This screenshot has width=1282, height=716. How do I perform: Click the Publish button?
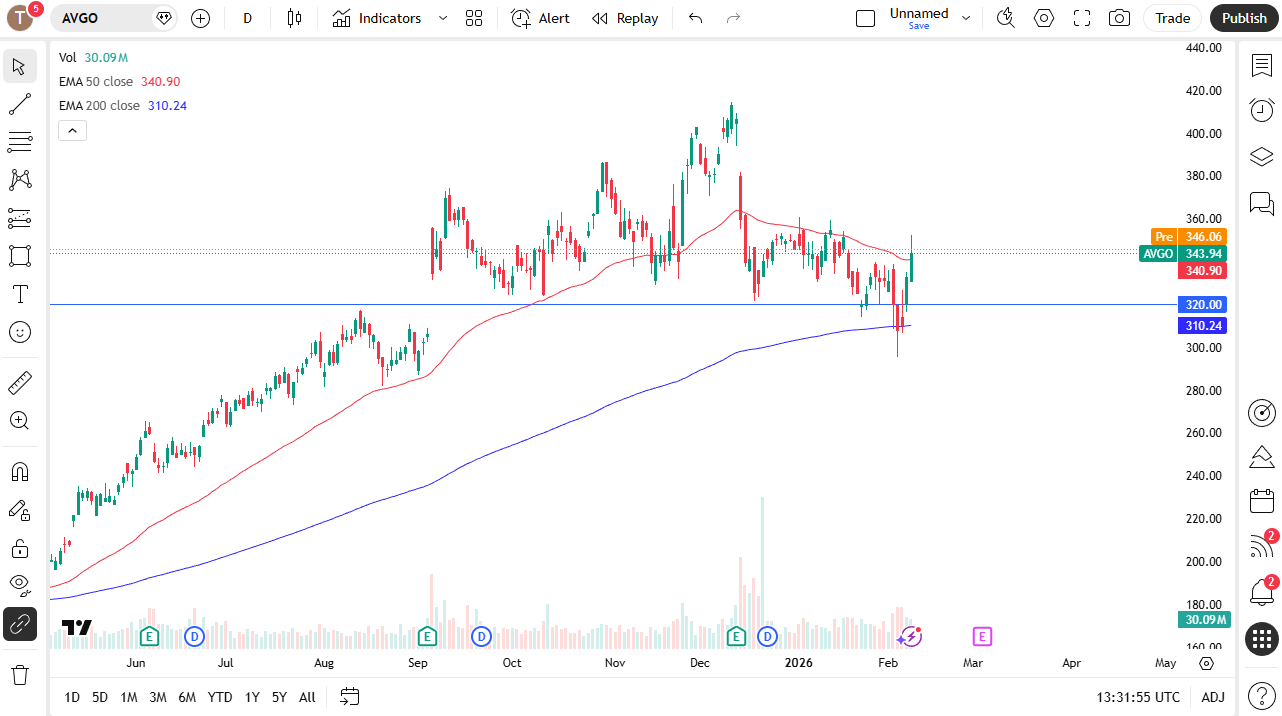pyautogui.click(x=1244, y=18)
